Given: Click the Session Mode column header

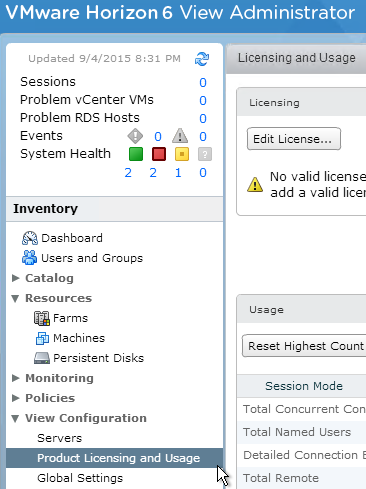Looking at the screenshot, I should 304,386.
